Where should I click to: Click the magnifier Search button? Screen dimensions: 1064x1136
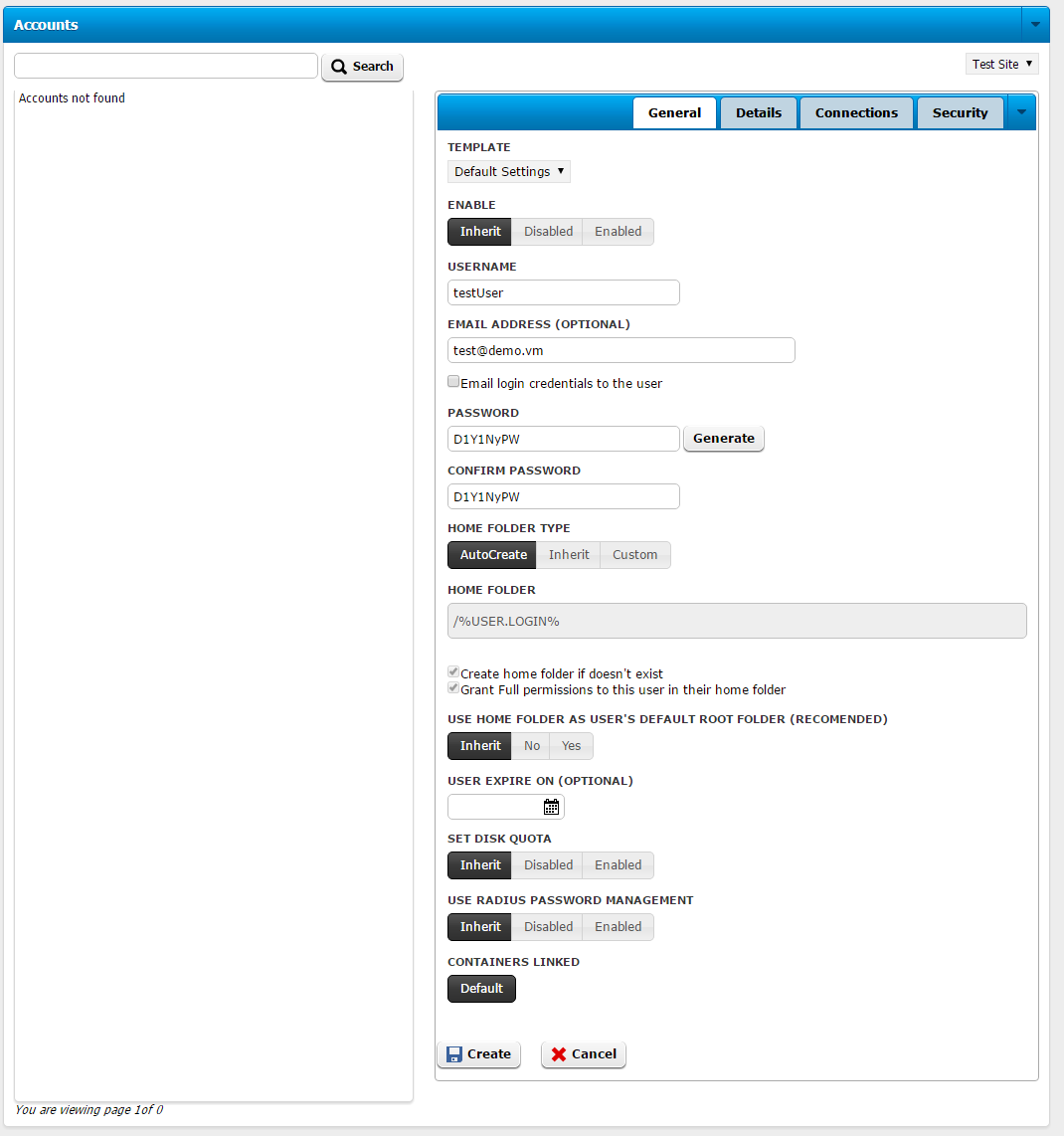pos(362,67)
